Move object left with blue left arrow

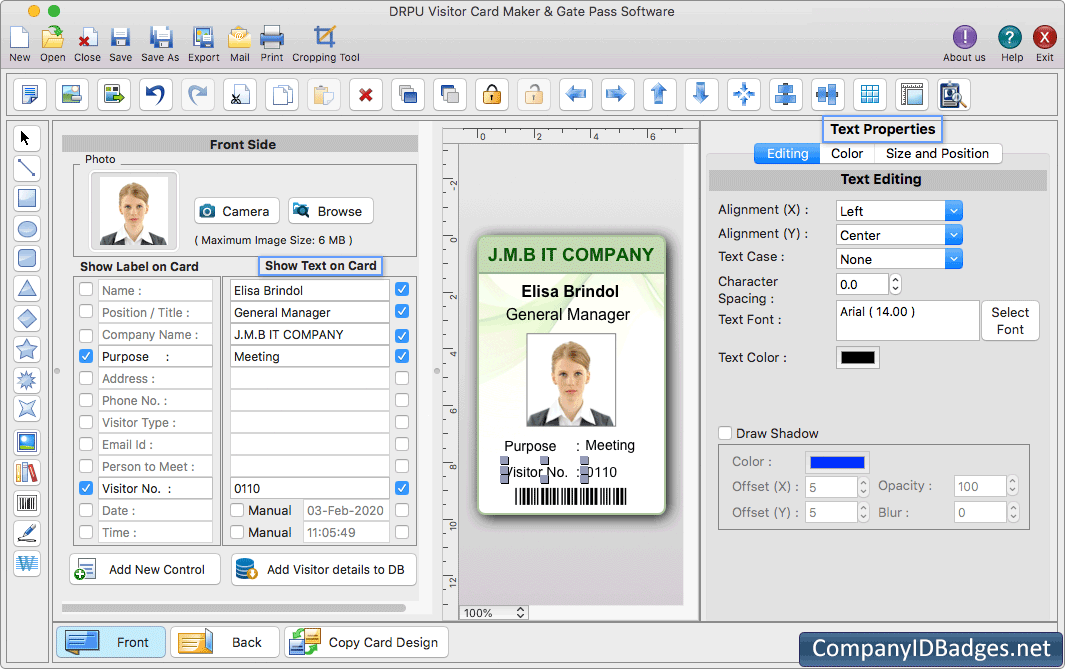click(x=576, y=94)
